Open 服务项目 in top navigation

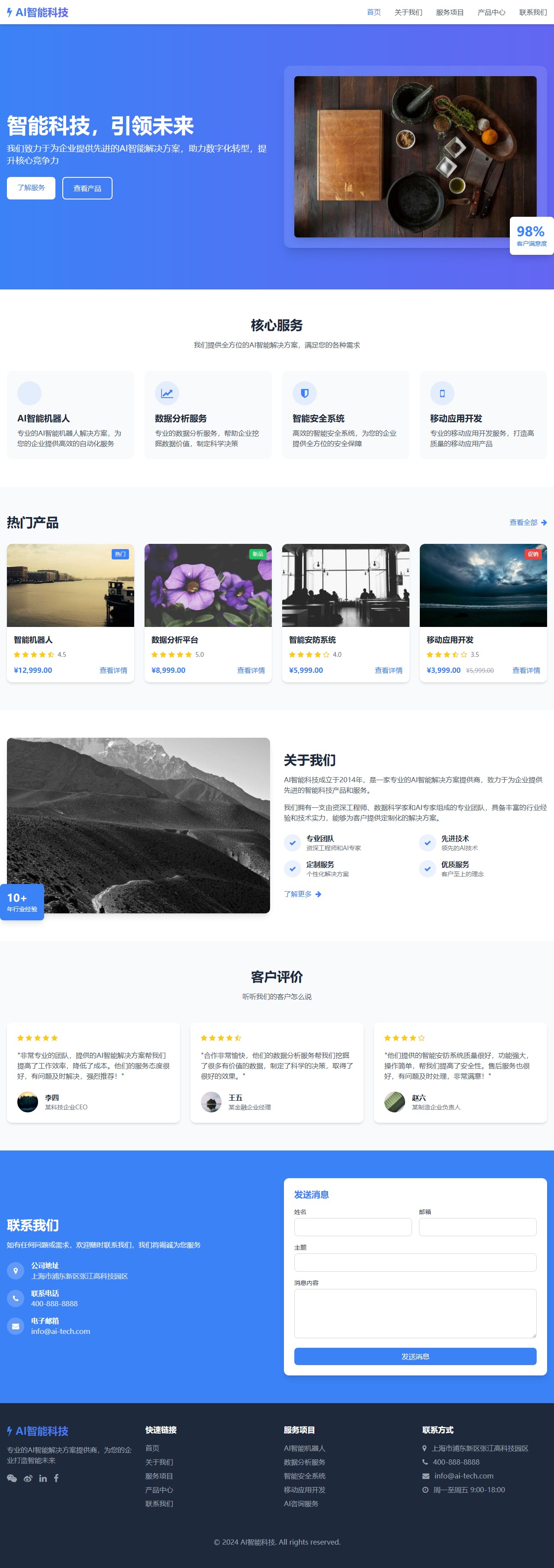click(450, 12)
